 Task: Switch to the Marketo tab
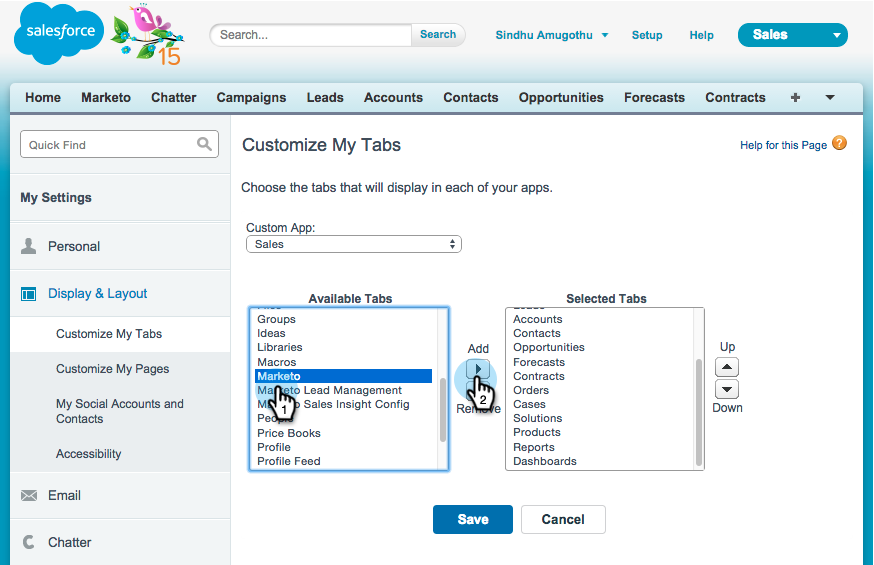click(x=106, y=98)
